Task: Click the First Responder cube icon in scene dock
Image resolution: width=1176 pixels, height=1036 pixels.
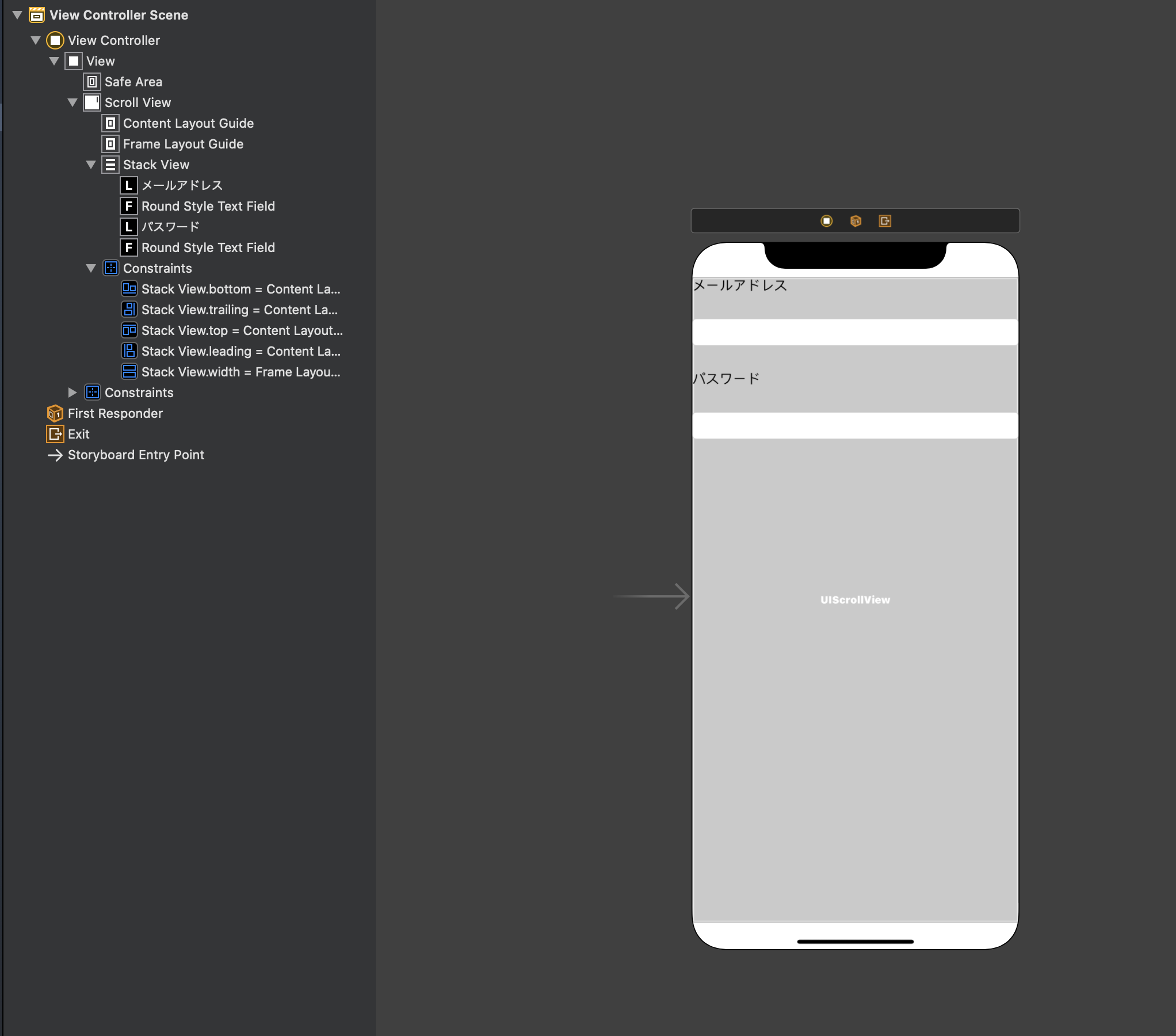Action: pos(856,221)
